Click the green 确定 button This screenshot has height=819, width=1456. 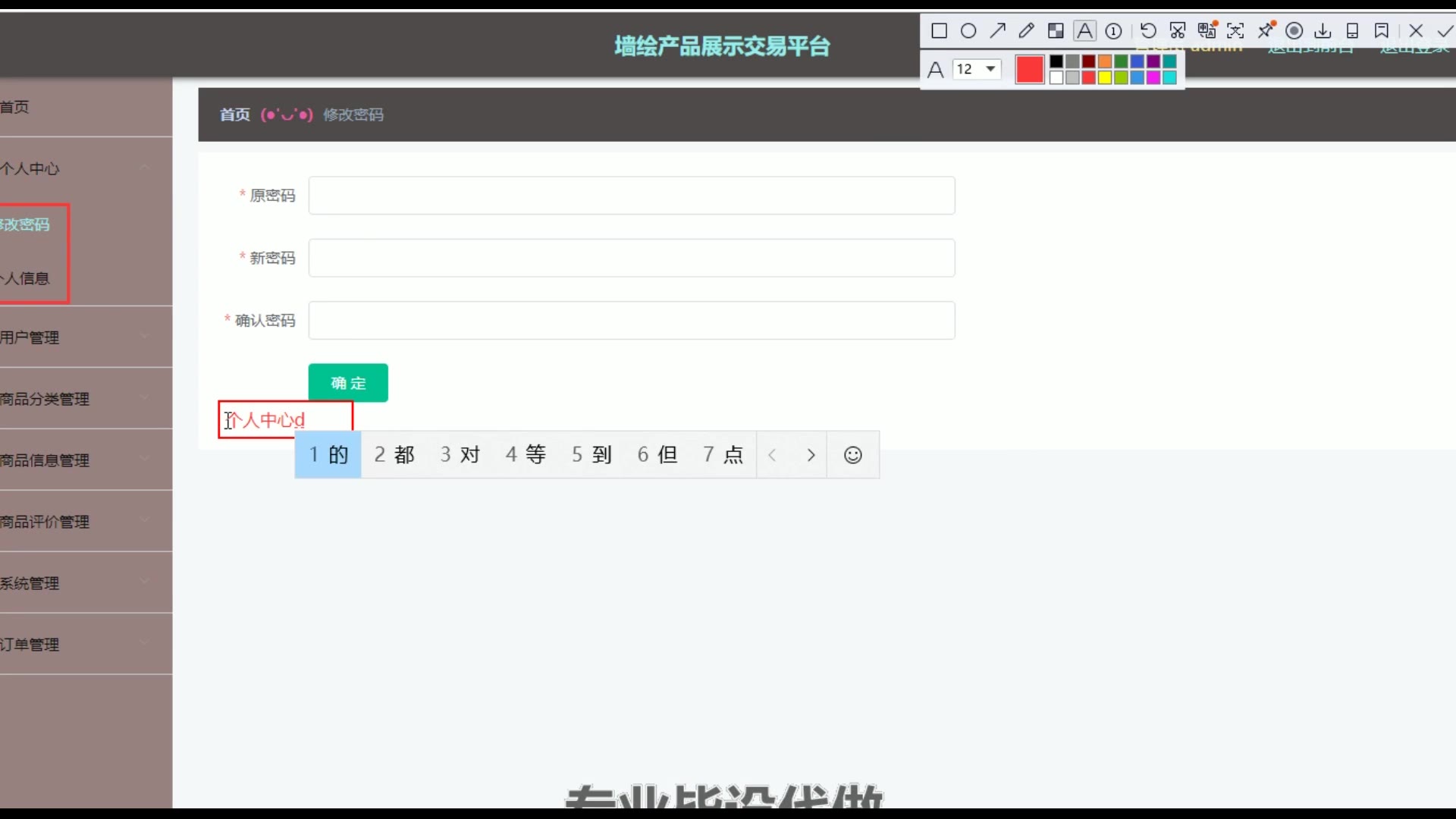click(x=348, y=383)
